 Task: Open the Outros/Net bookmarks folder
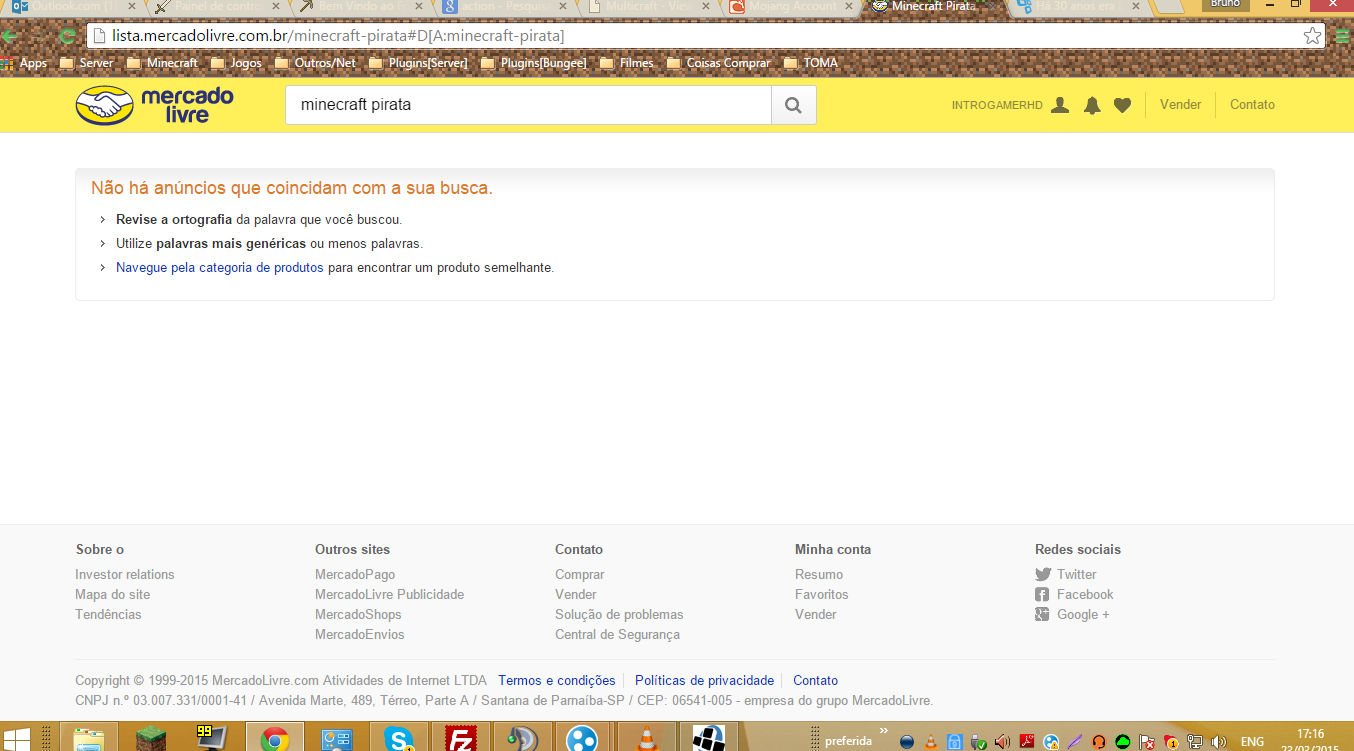[315, 63]
